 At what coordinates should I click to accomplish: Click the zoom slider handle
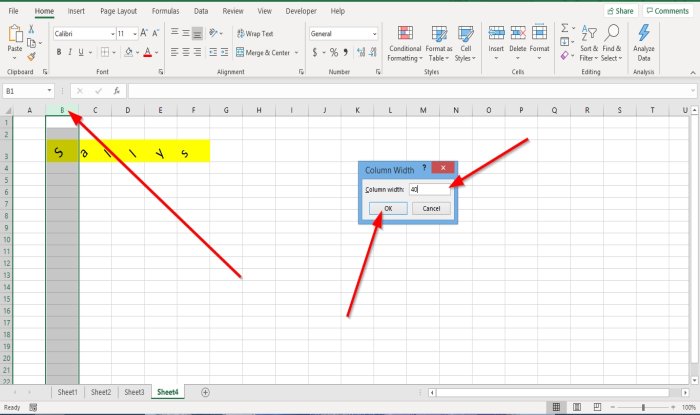click(643, 407)
